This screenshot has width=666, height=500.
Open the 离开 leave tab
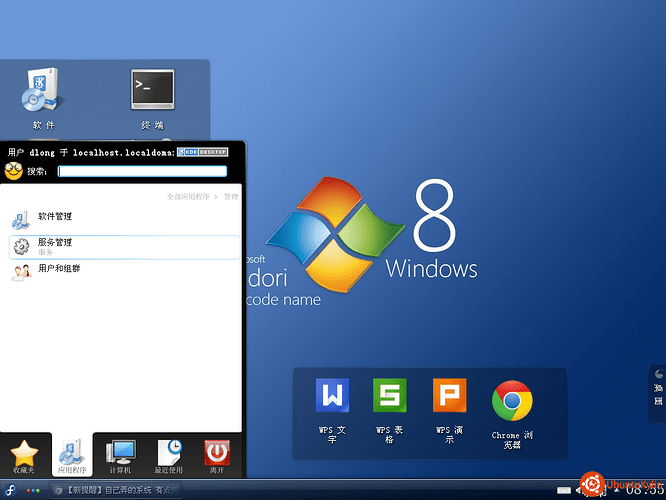[217, 457]
